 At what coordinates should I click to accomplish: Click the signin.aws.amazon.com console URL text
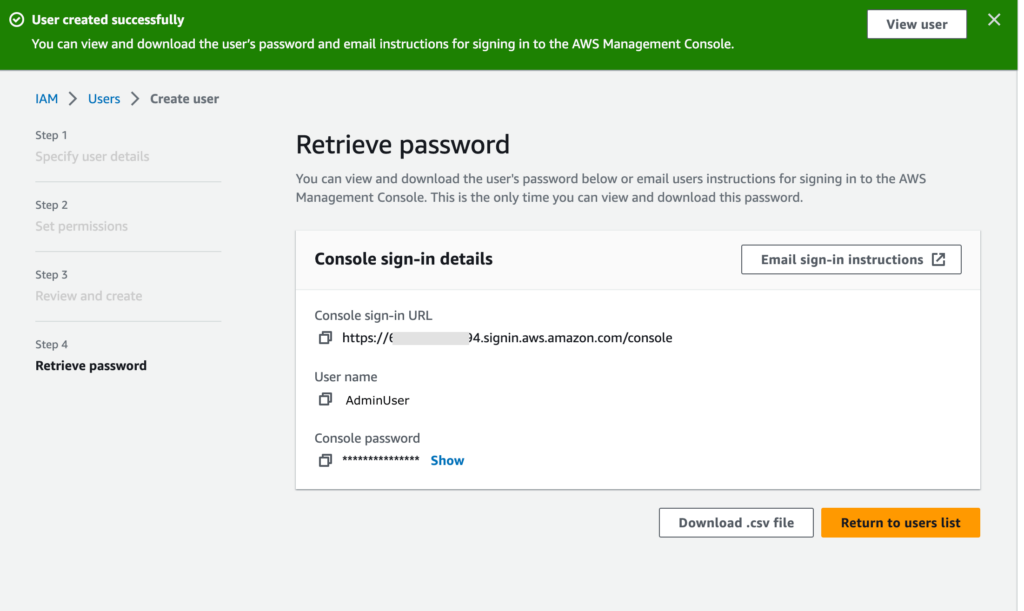click(507, 338)
